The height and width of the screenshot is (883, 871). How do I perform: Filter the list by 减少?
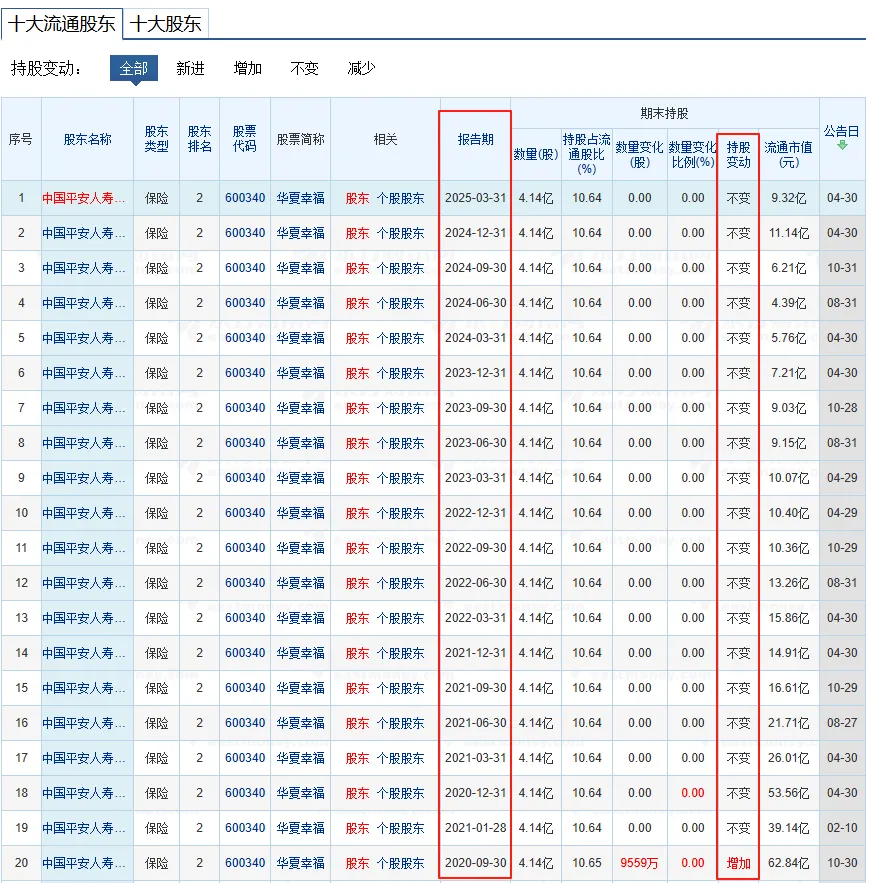(361, 68)
